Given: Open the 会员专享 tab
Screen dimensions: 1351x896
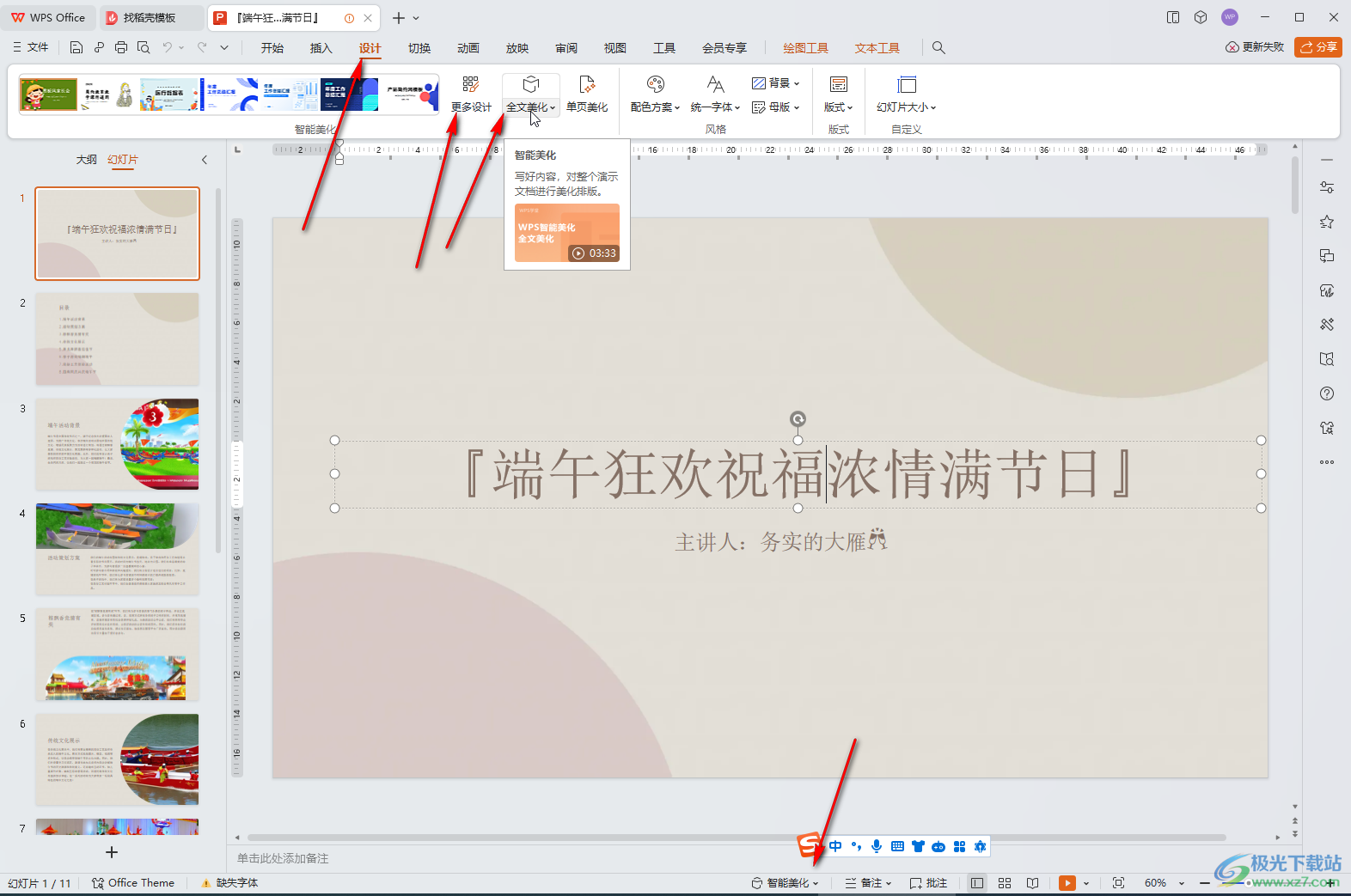Looking at the screenshot, I should tap(724, 48).
